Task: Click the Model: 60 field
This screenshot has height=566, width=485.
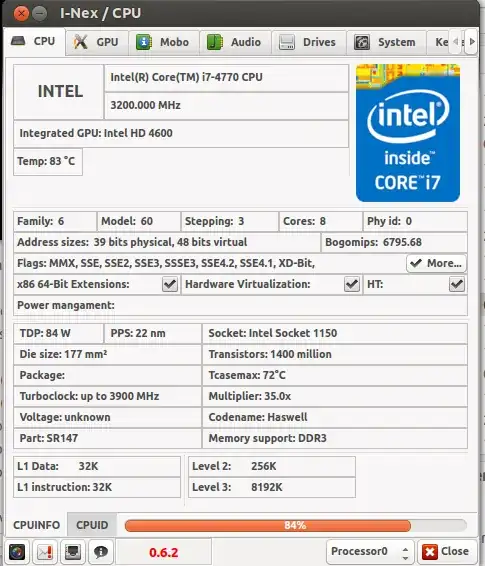Action: (139, 221)
